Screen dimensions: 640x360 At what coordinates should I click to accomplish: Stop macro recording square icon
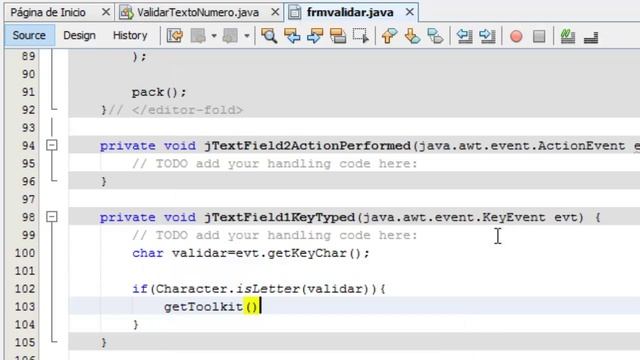(539, 36)
